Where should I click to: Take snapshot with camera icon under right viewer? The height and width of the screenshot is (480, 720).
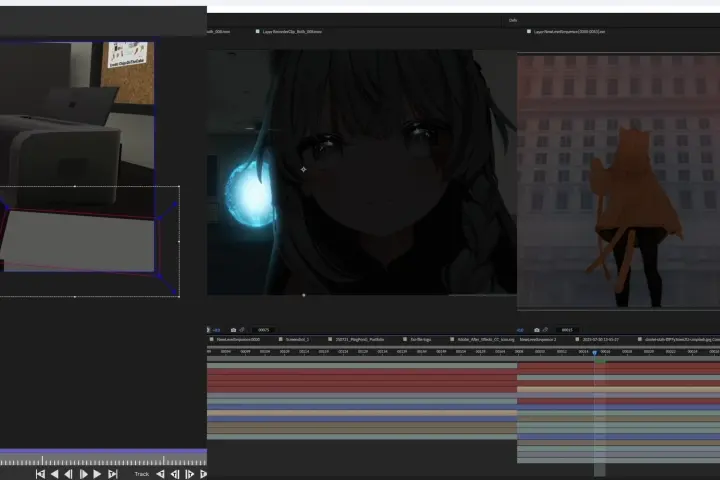tap(536, 330)
